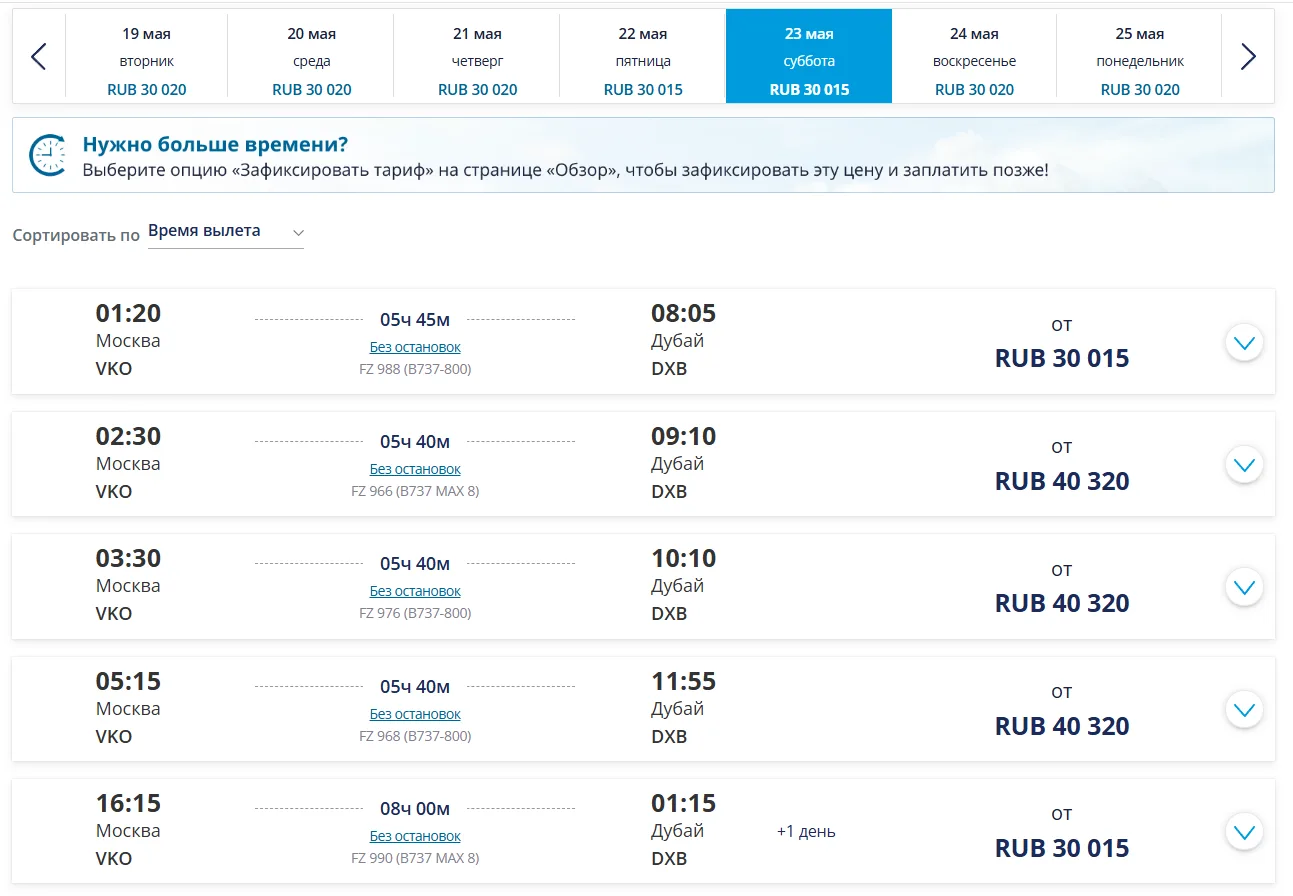Image resolution: width=1293 pixels, height=896 pixels.
Task: Open nonstop link for flight FZ 966
Action: (415, 469)
